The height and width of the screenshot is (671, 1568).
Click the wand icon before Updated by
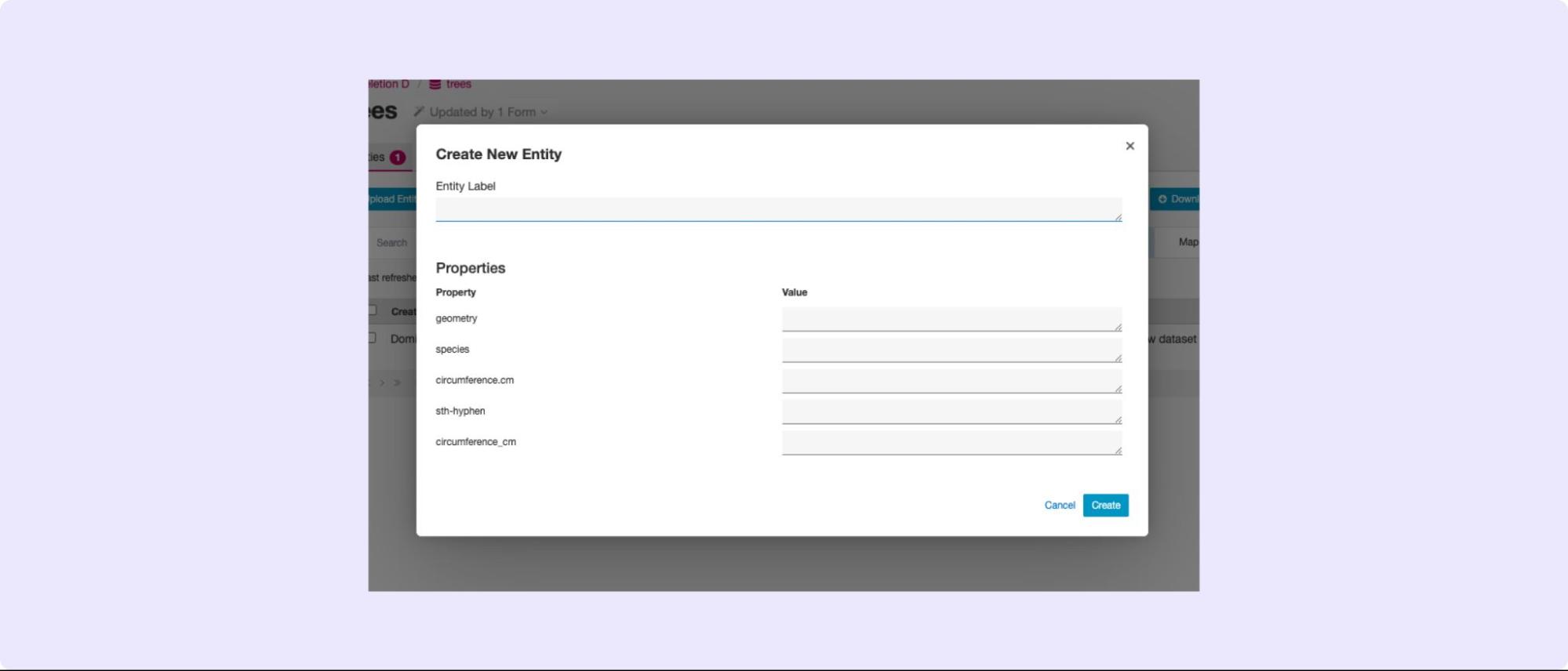click(x=419, y=112)
